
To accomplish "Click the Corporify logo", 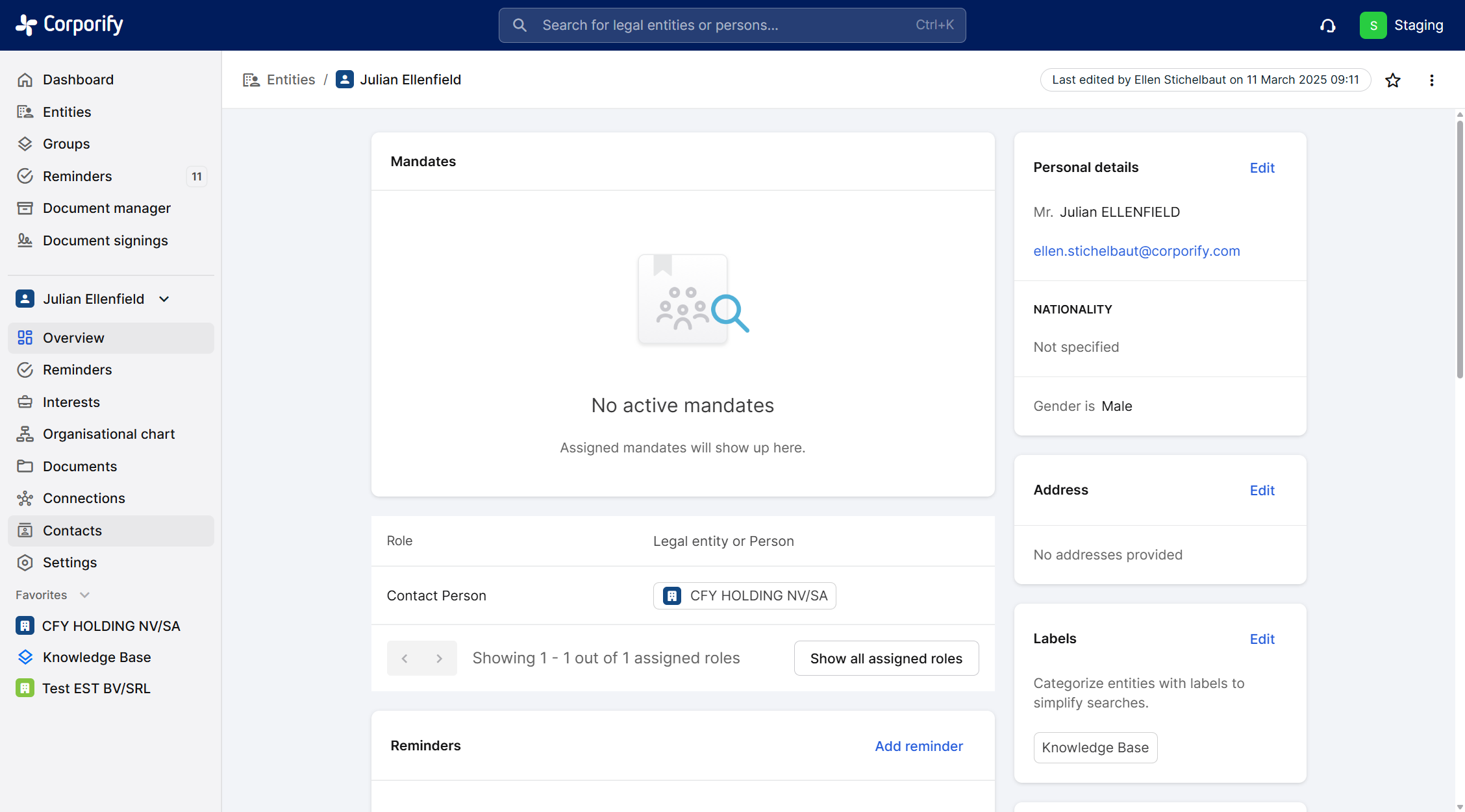I will coord(69,25).
